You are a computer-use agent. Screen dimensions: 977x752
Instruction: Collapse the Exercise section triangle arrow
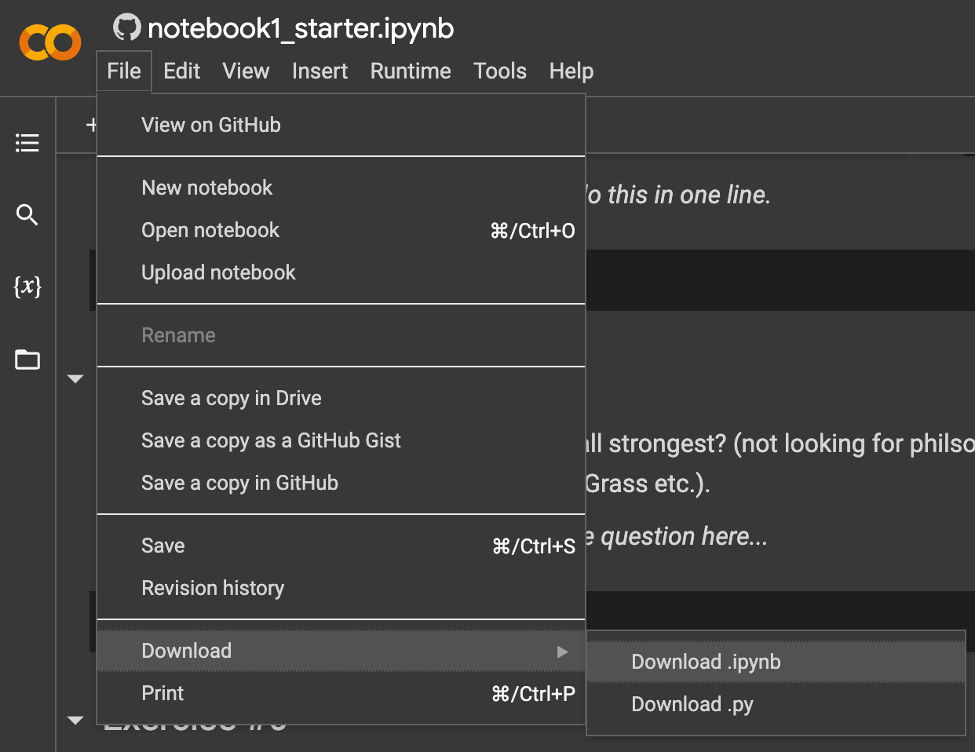click(x=75, y=720)
